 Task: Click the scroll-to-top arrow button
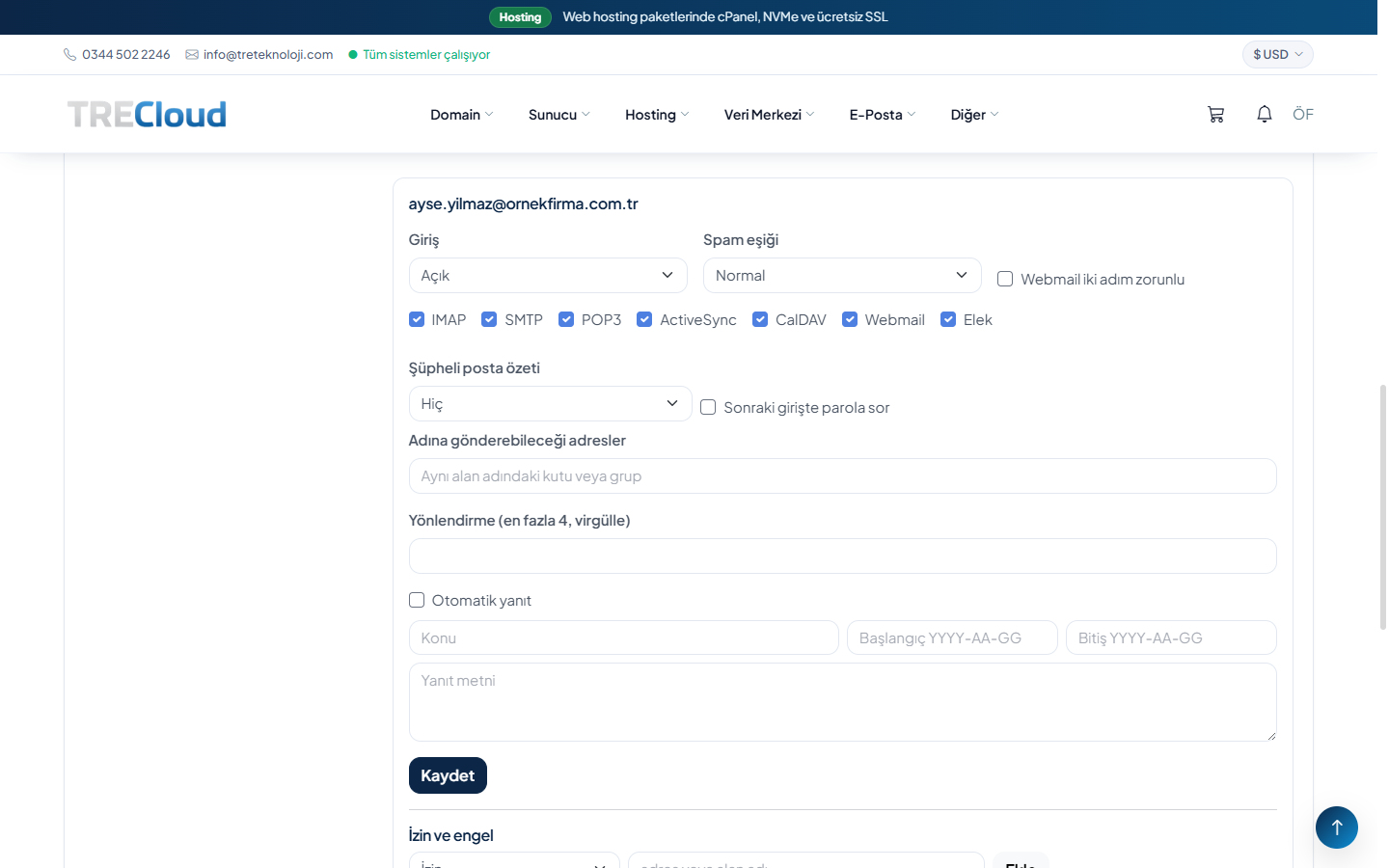point(1337,827)
